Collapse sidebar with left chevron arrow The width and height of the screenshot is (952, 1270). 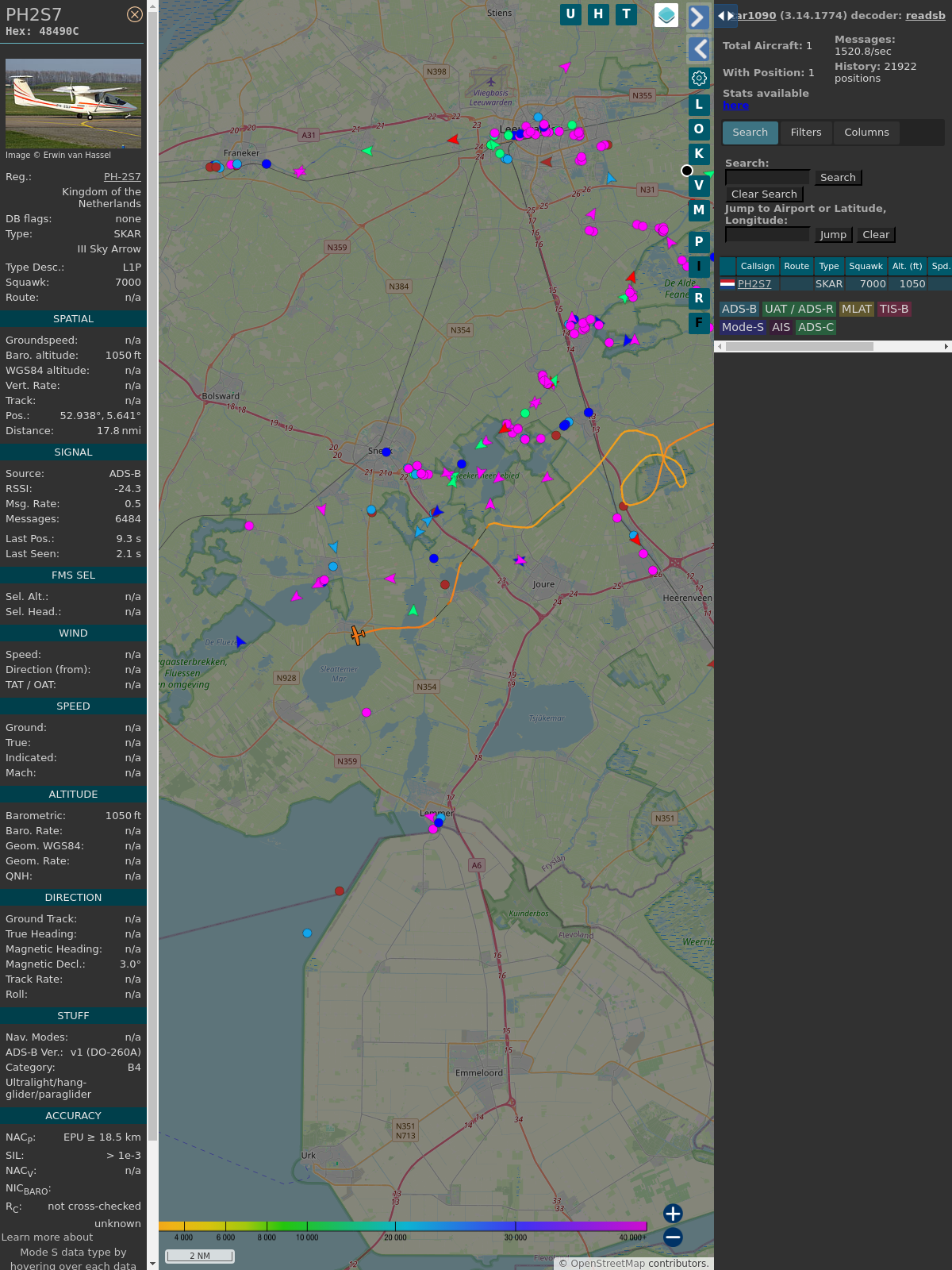698,49
